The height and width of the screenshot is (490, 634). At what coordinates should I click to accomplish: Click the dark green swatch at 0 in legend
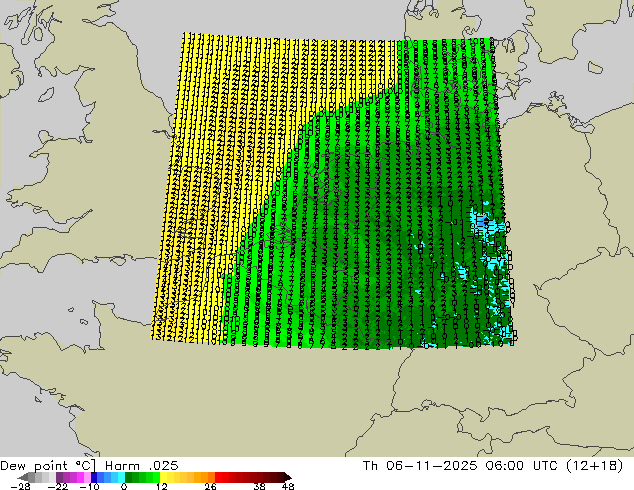129,477
